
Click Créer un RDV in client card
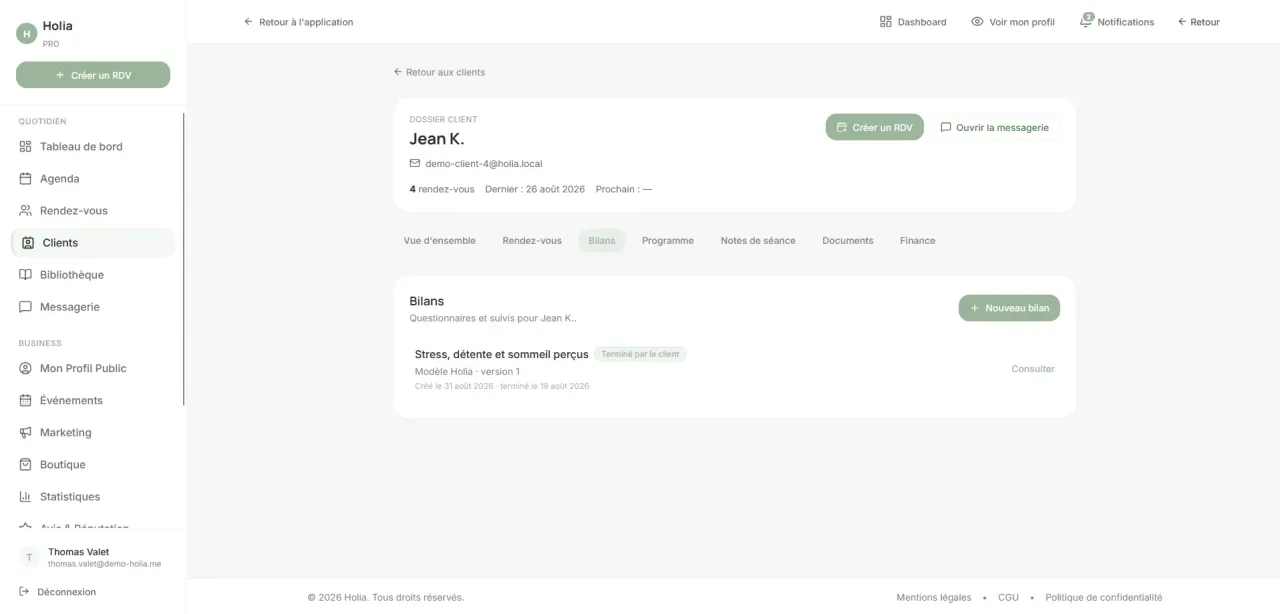pos(874,127)
